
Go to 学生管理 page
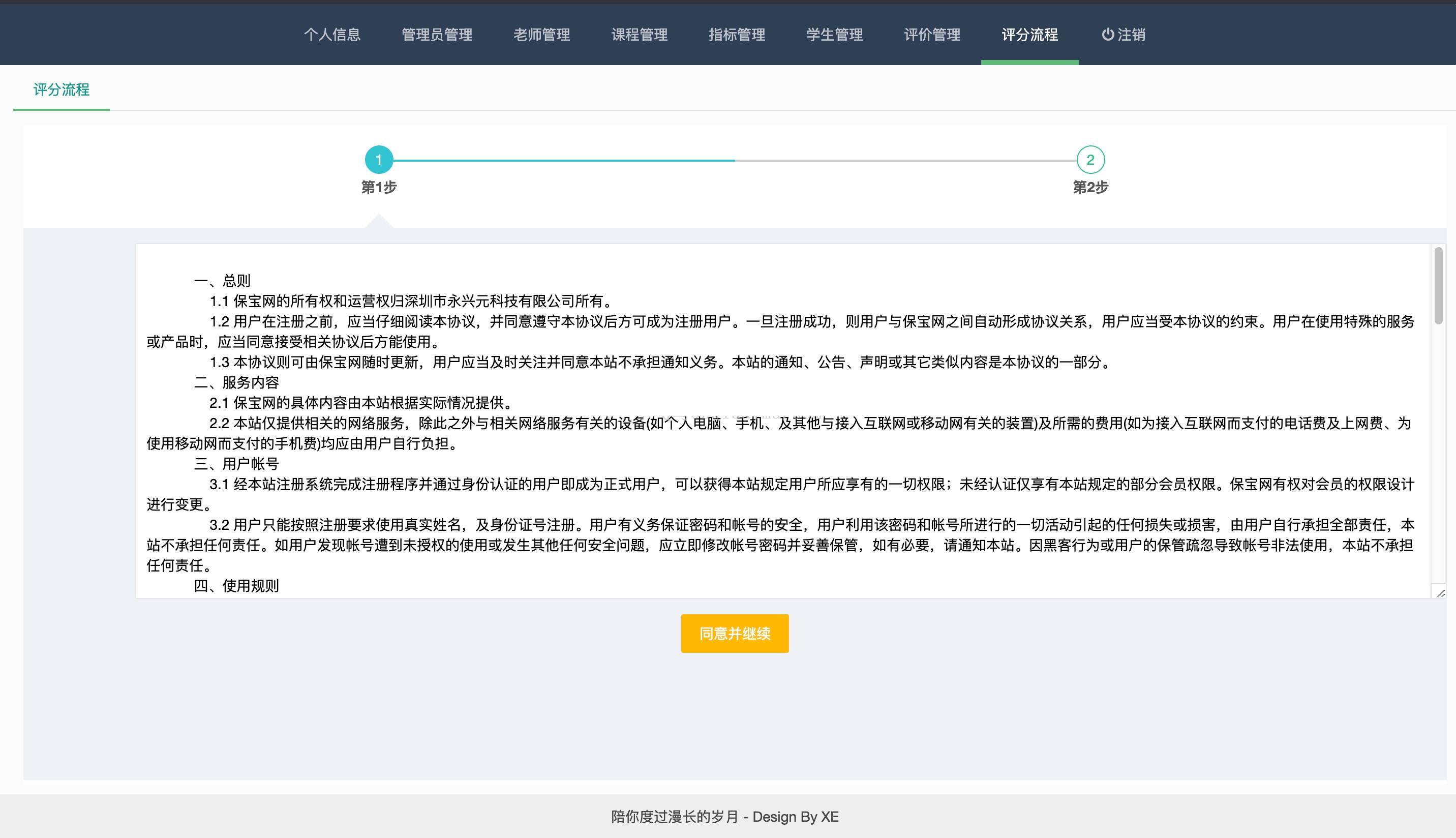(834, 35)
